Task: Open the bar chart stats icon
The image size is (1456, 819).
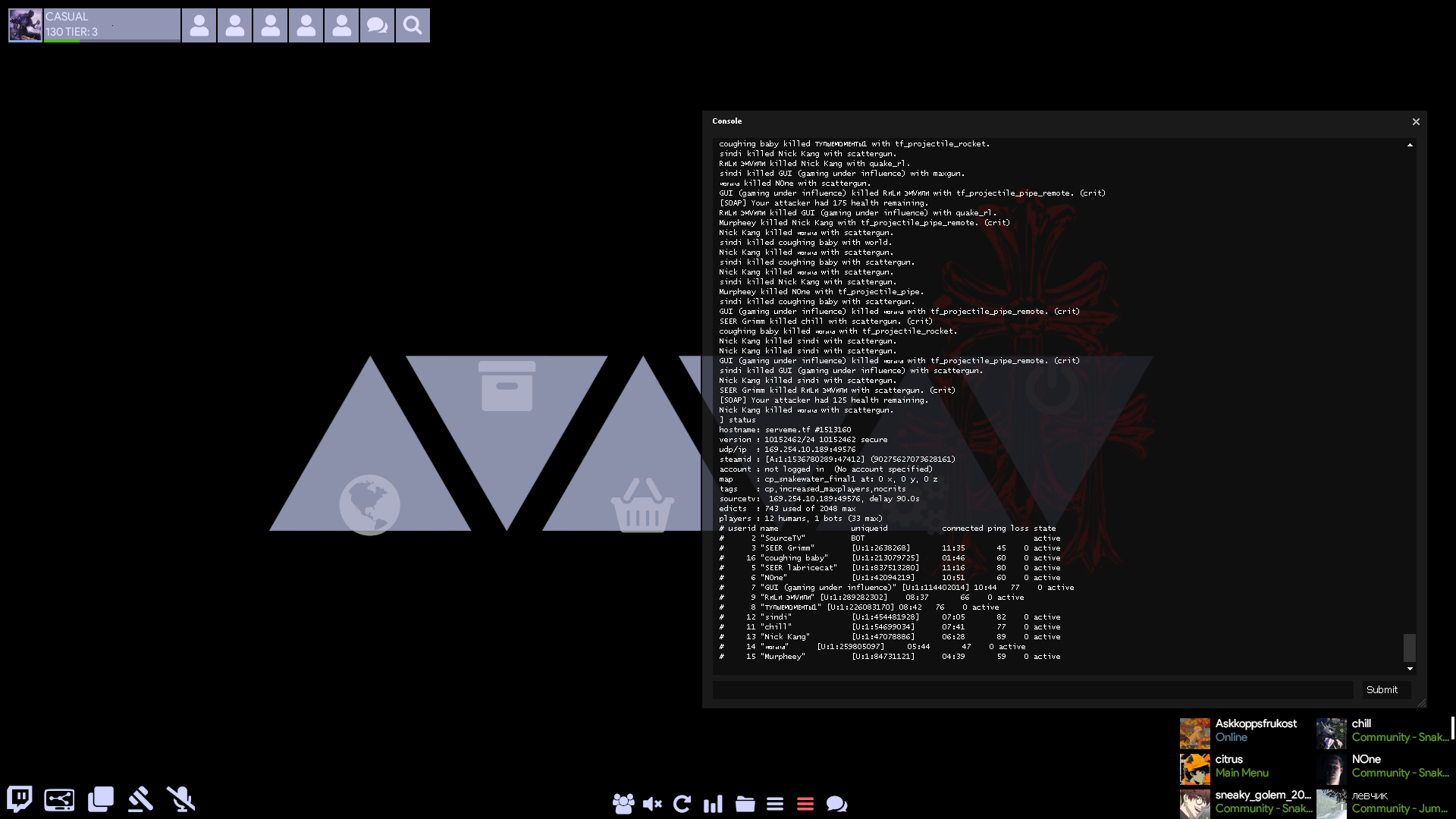Action: pyautogui.click(x=713, y=804)
